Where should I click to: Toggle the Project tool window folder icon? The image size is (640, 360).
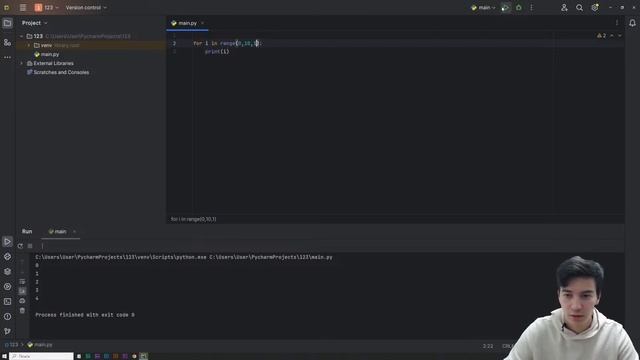7,23
